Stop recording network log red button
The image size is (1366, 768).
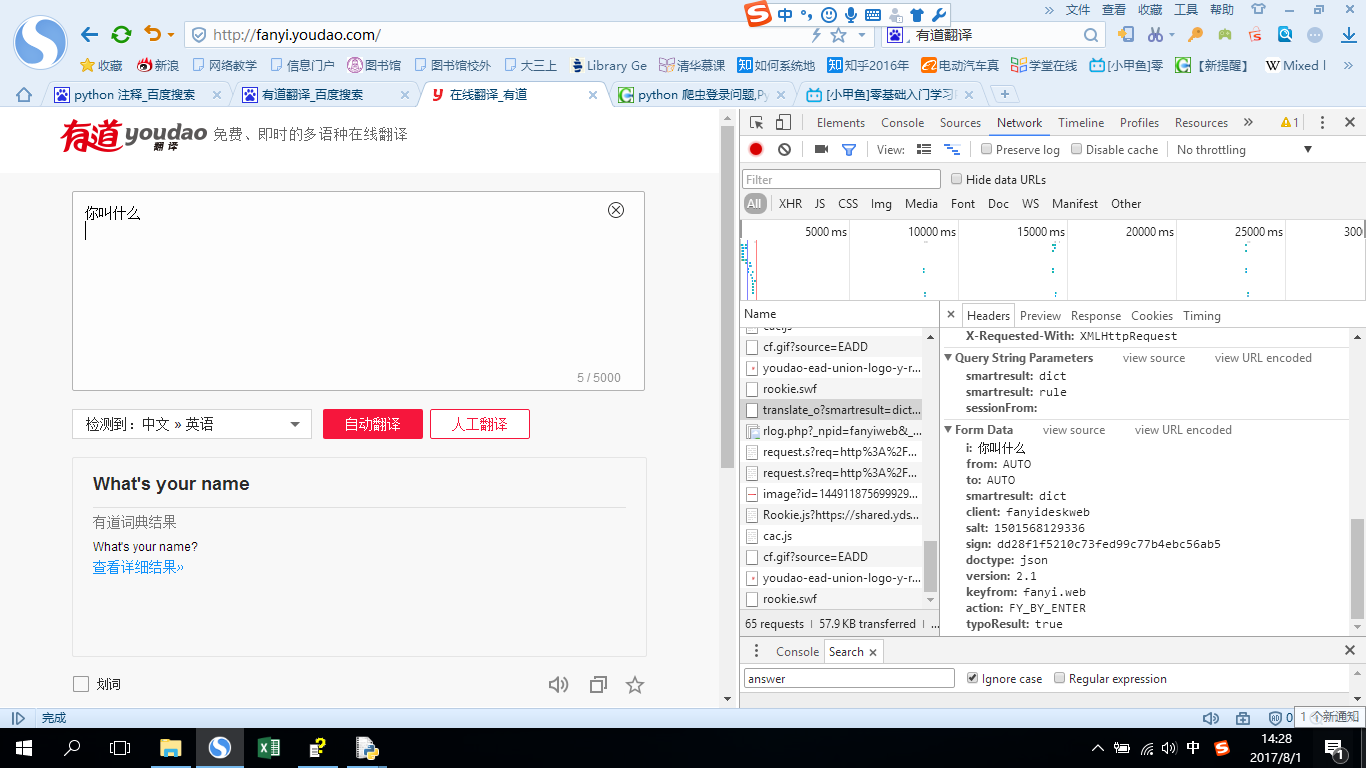(756, 149)
